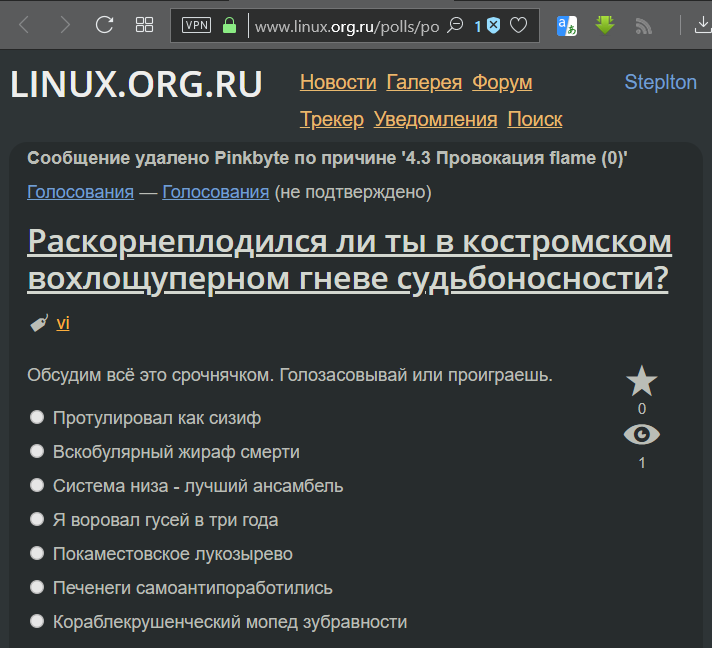712x648 pixels.
Task: Go forward with the browser forward arrow
Action: click(65, 25)
